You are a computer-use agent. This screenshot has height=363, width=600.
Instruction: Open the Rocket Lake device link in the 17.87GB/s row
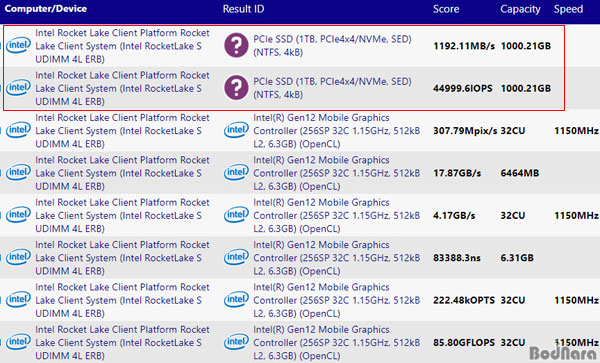(x=122, y=173)
